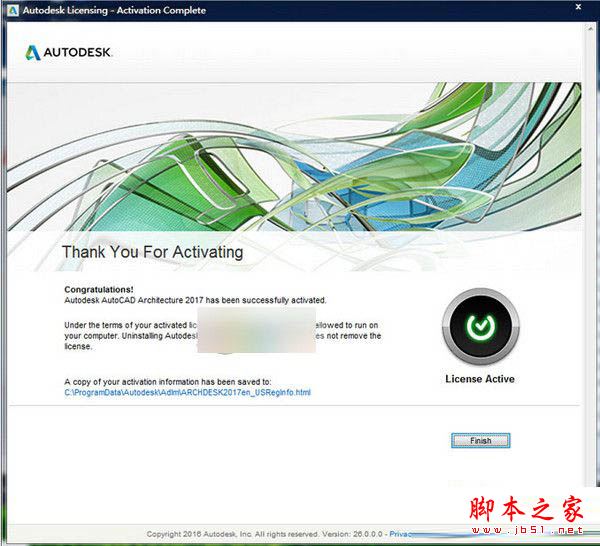600x546 pixels.
Task: Click the Version 26.0.0.0 footer text
Action: (x=355, y=534)
